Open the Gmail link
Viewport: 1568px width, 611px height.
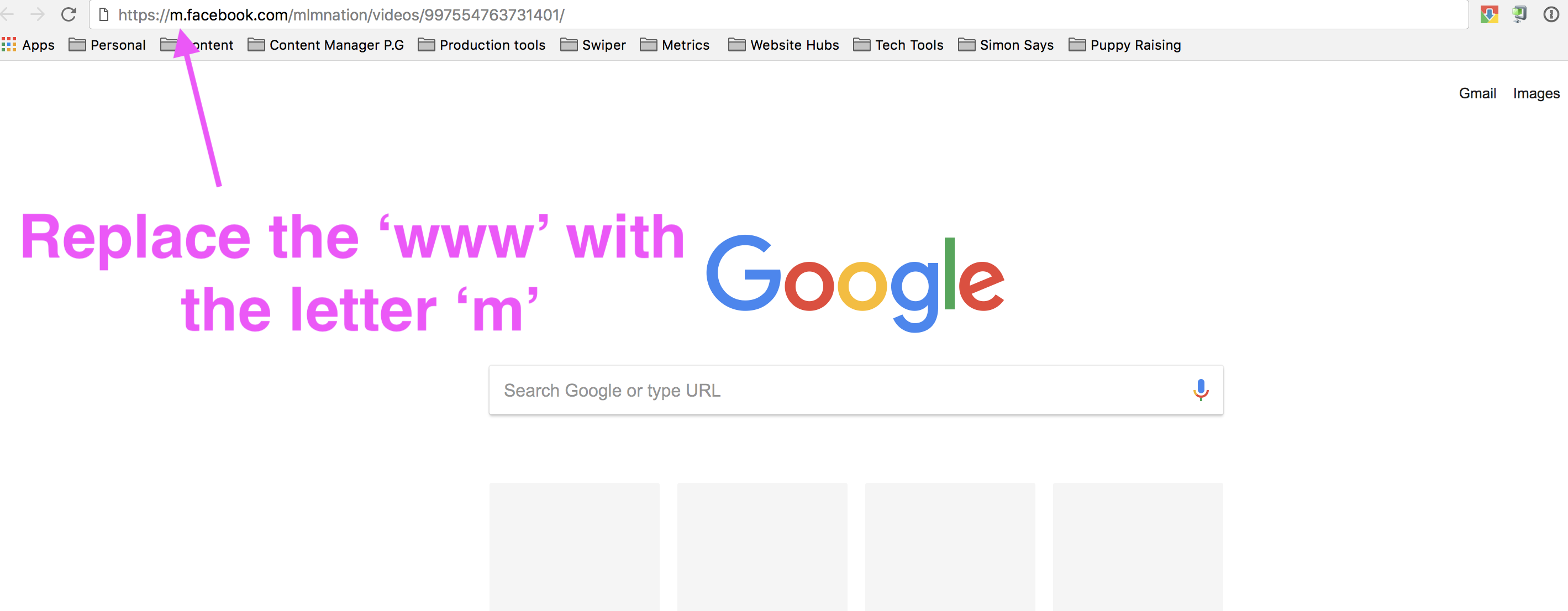tap(1477, 93)
